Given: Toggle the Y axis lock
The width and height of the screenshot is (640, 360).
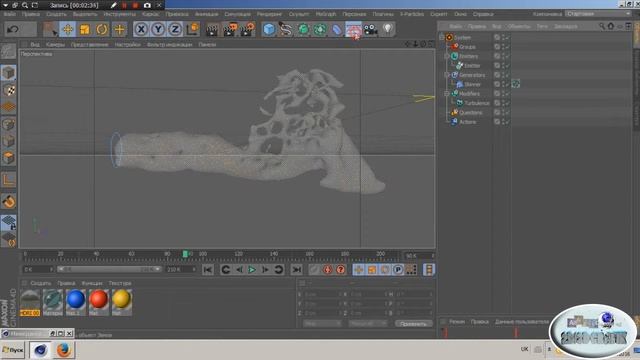Looking at the screenshot, I should tap(158, 29).
